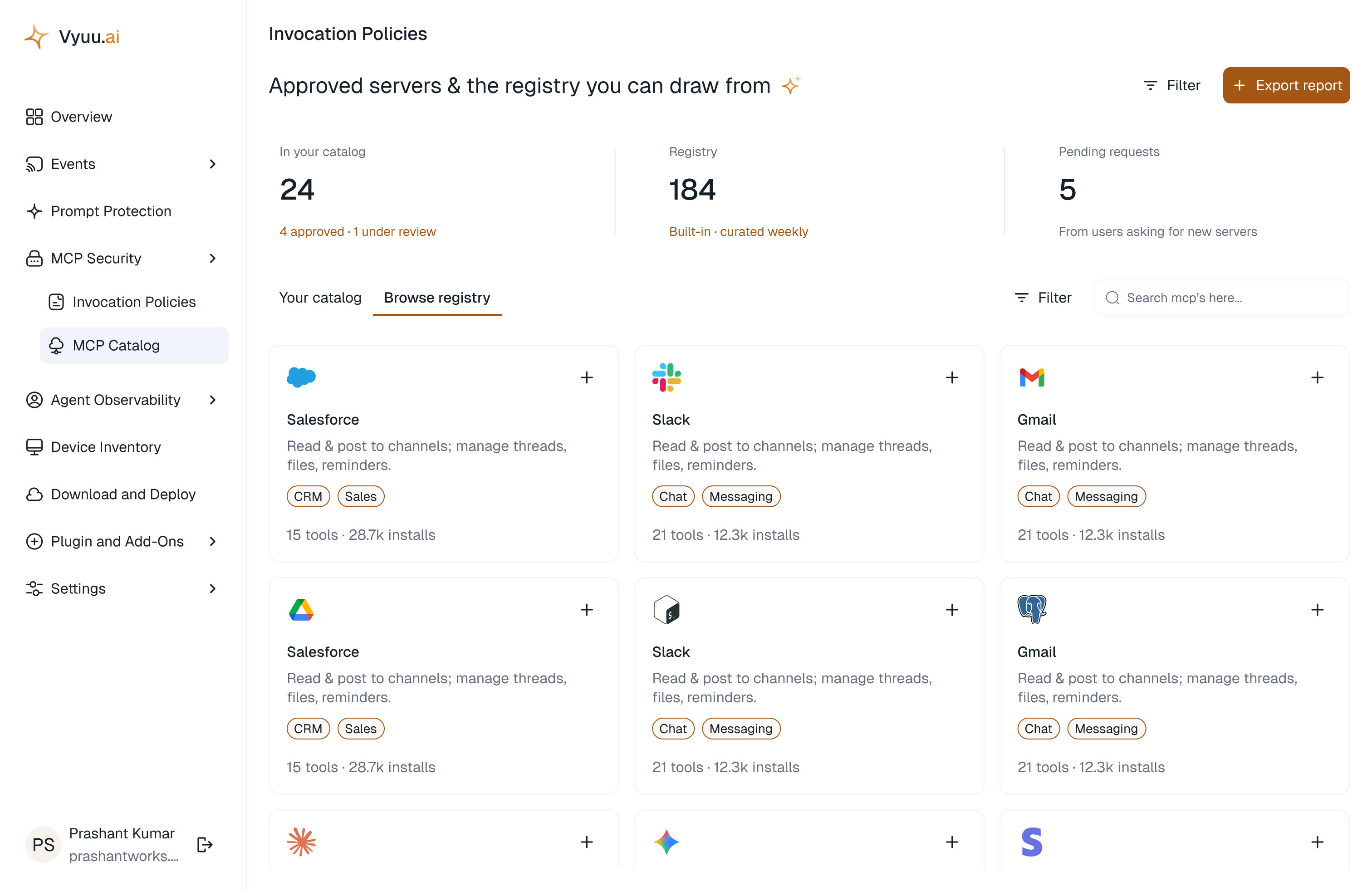Click the shell script hexagon logo
Image resolution: width=1372 pixels, height=891 pixels.
666,609
